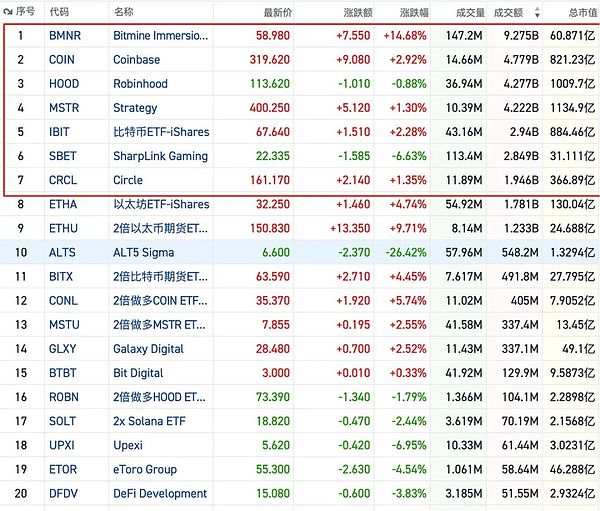Select the Robinhood row name

[x=141, y=83]
